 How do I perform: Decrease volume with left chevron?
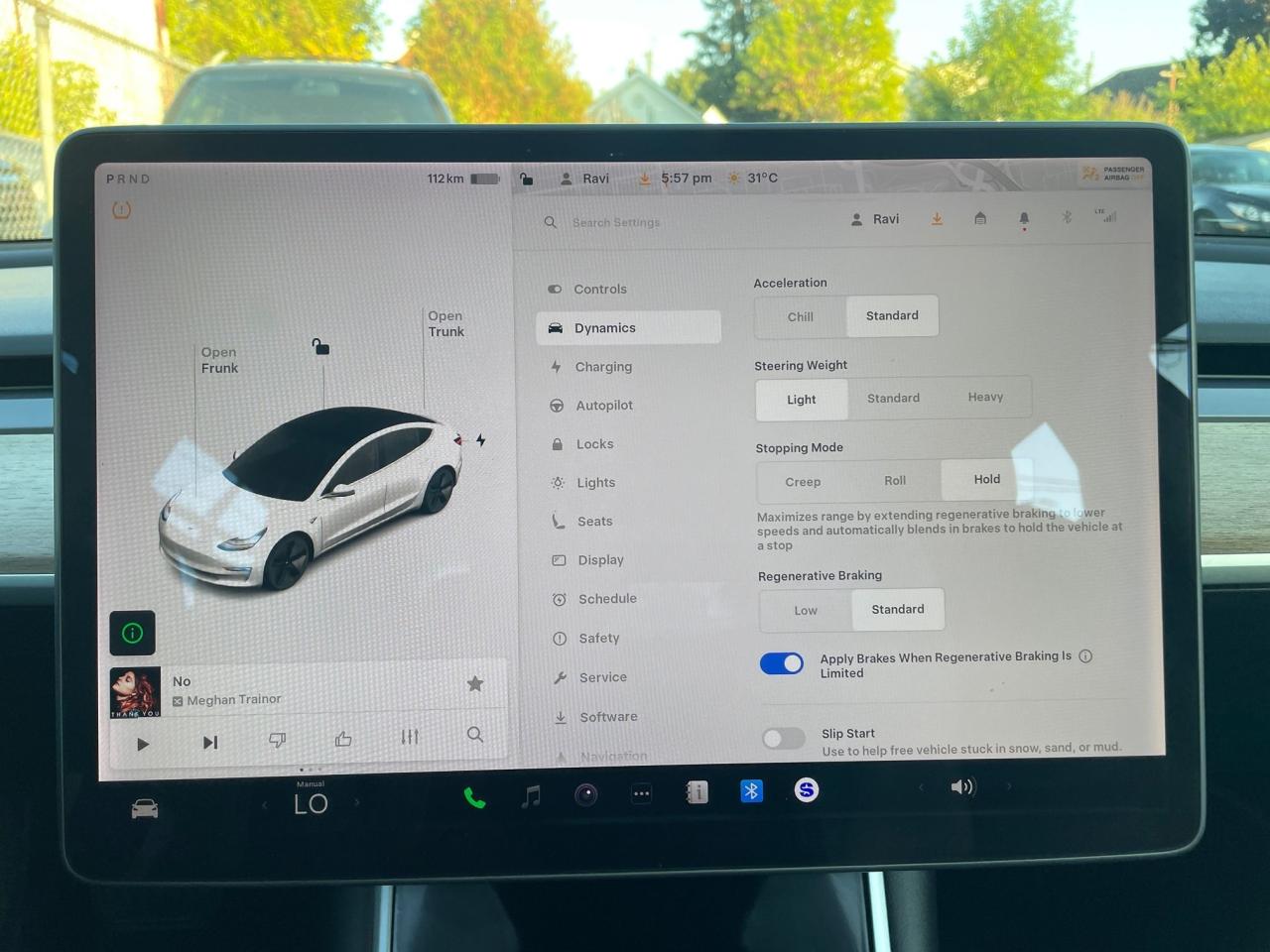[x=921, y=787]
